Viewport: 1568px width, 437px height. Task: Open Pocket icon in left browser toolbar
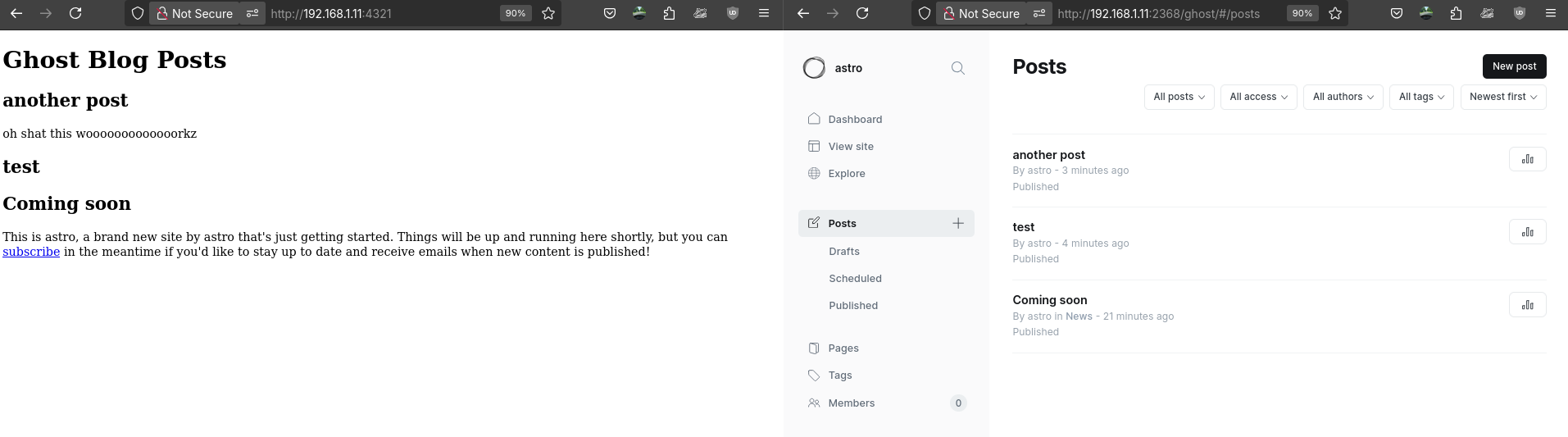(610, 13)
